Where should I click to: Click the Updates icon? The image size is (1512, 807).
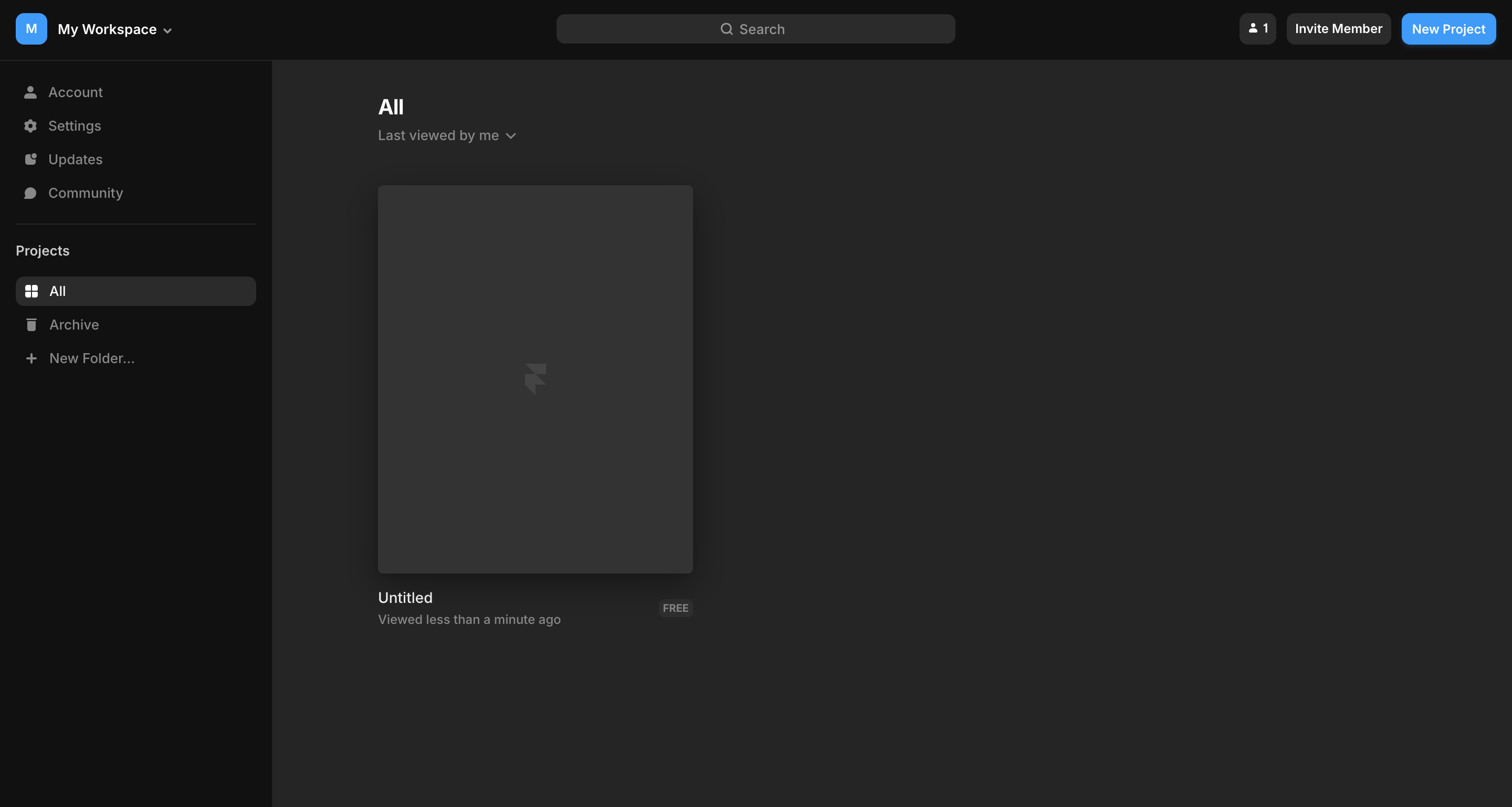[x=30, y=160]
